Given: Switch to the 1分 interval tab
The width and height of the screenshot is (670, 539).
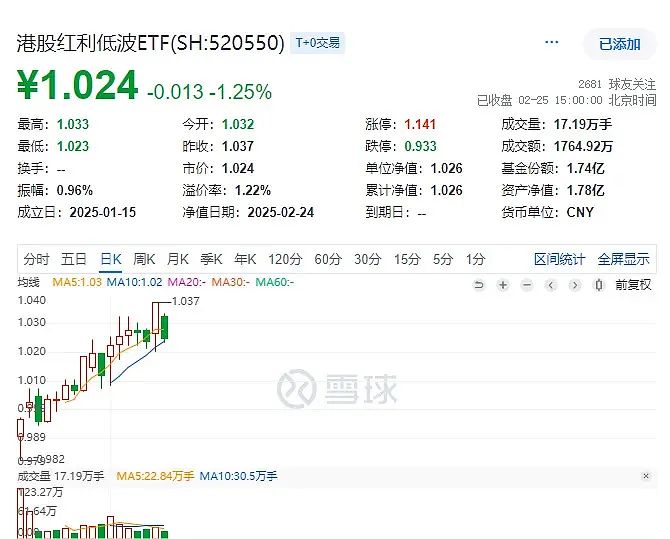Looking at the screenshot, I should (475, 259).
